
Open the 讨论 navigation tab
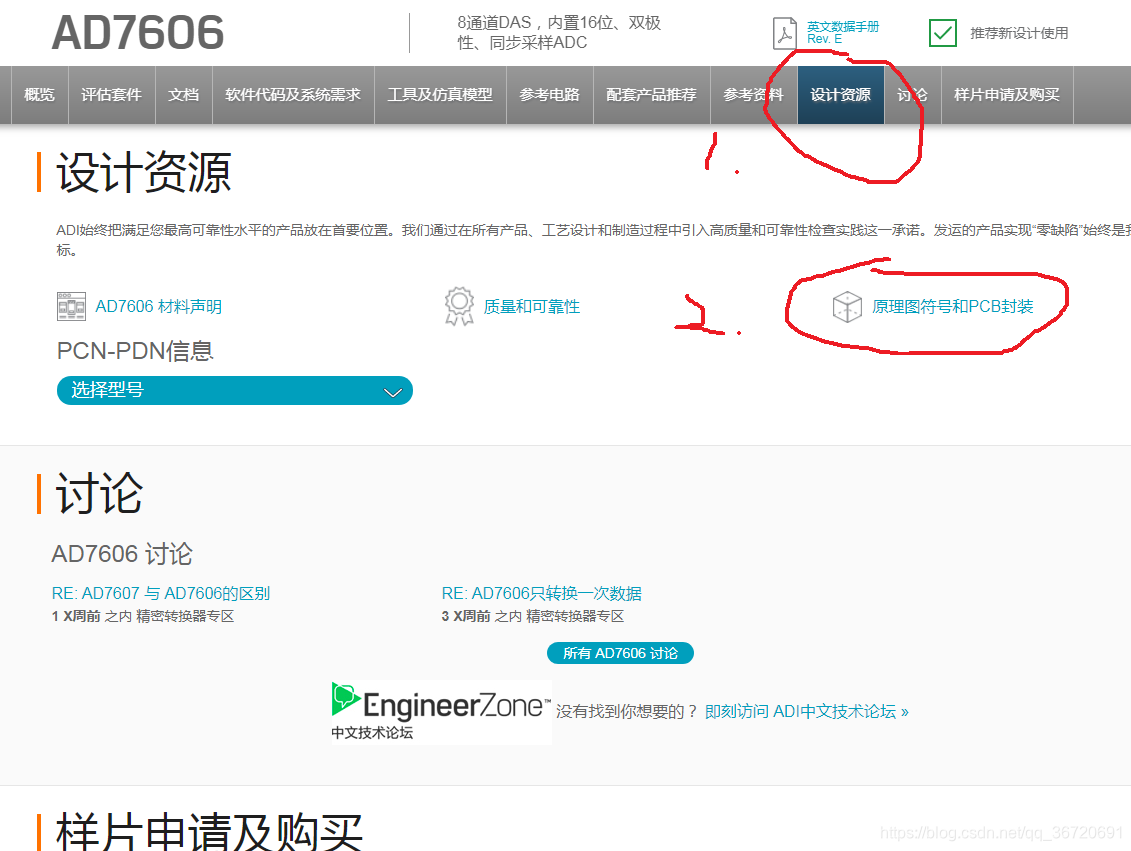click(912, 94)
